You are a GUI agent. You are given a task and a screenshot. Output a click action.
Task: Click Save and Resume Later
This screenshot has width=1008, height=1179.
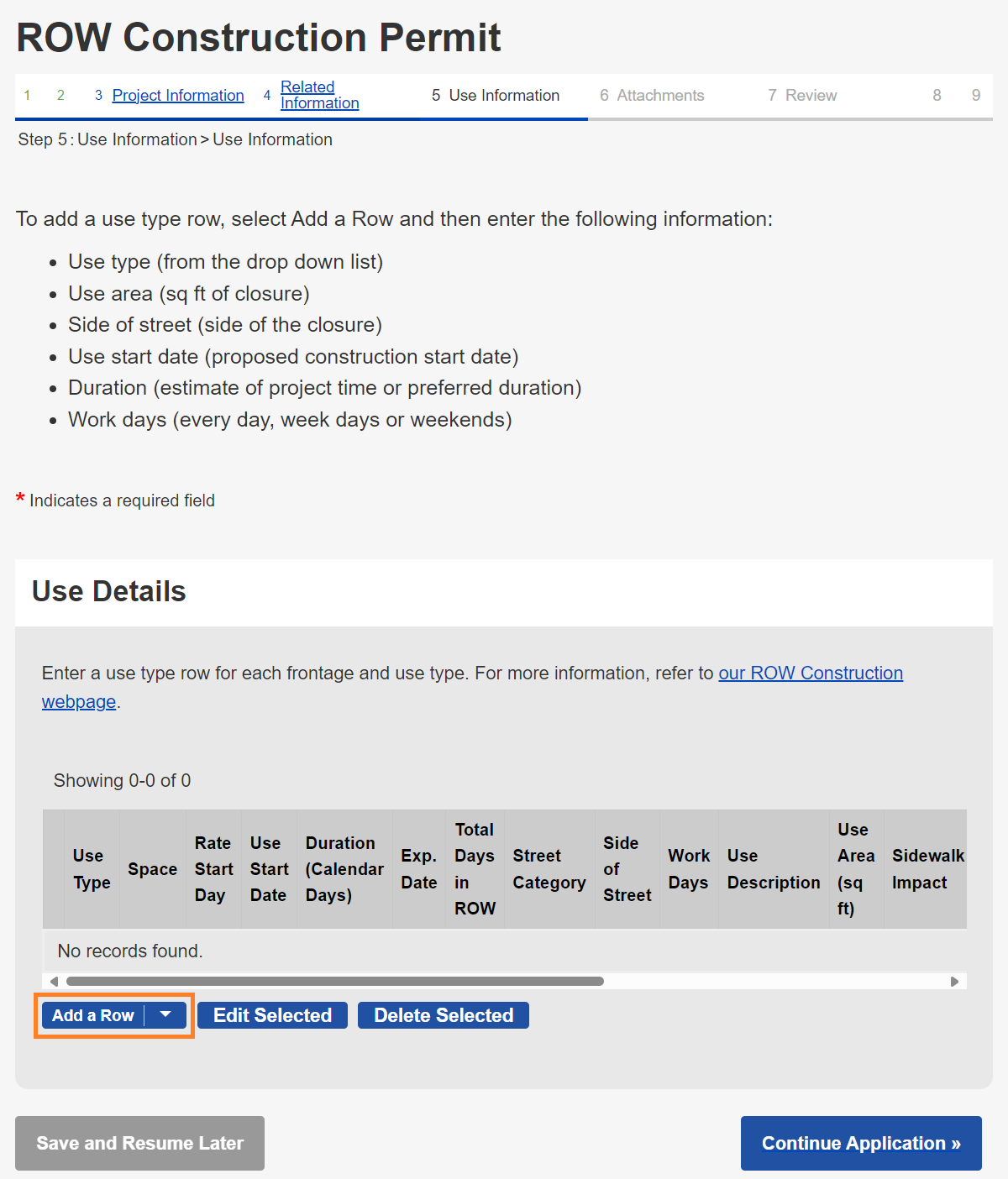(139, 1143)
